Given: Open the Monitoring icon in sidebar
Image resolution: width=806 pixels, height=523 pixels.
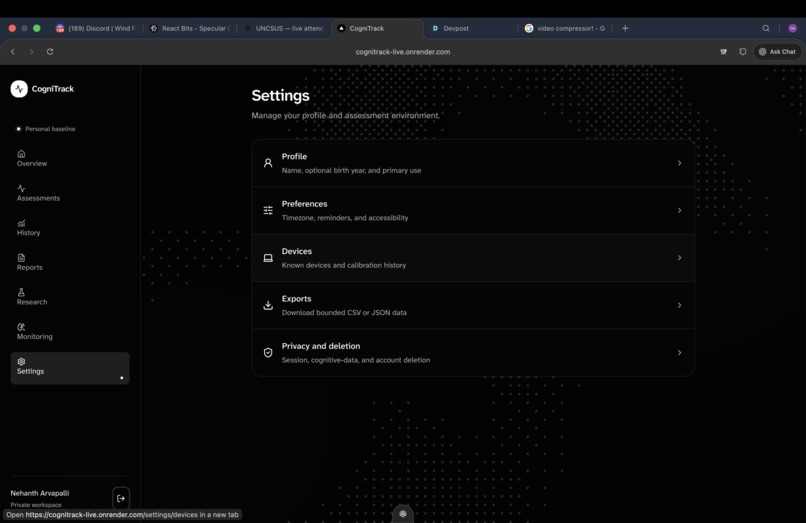Looking at the screenshot, I should tap(21, 327).
